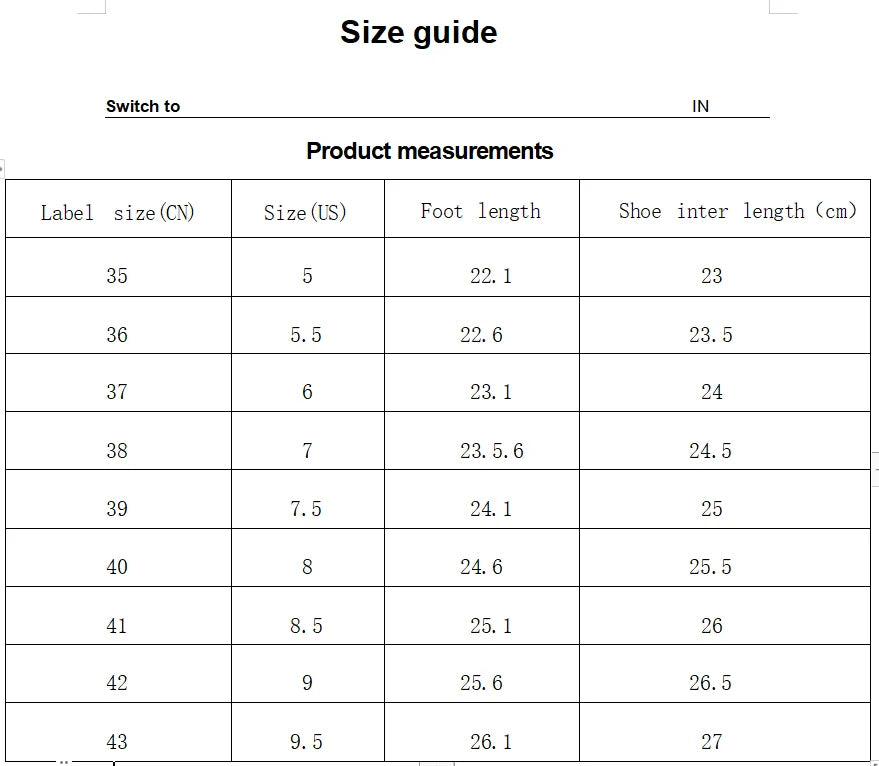This screenshot has width=879, height=766.
Task: Select CN label size 43 cell
Action: (117, 742)
